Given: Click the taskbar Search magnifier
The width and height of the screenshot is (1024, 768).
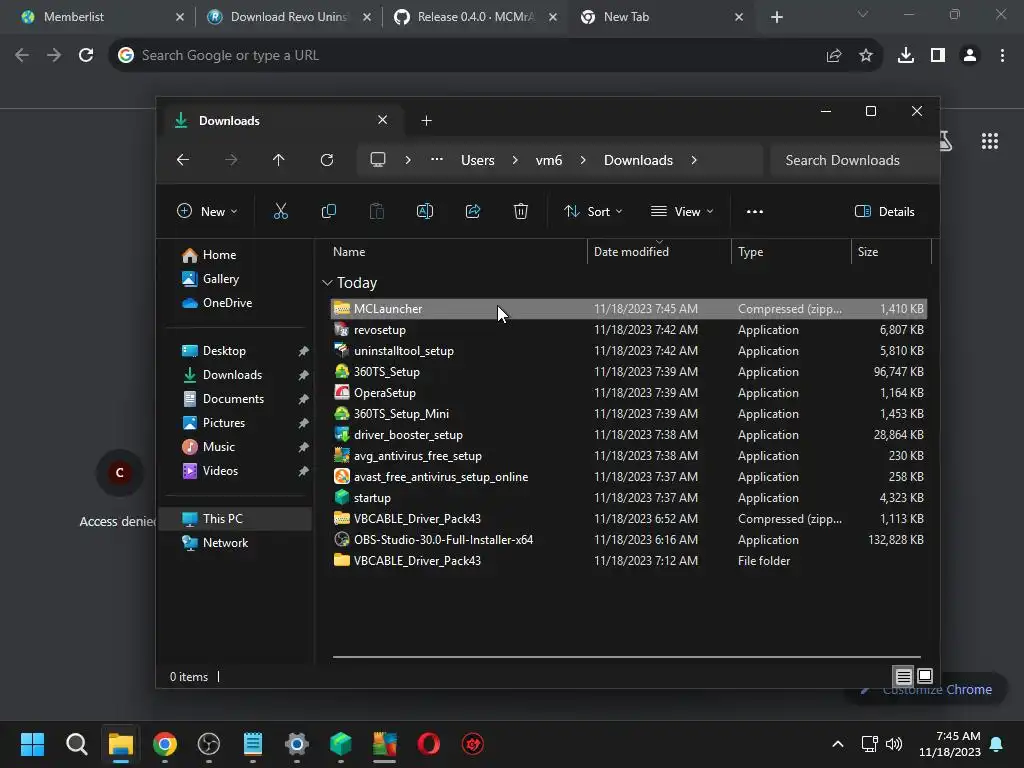Looking at the screenshot, I should click(x=76, y=743).
